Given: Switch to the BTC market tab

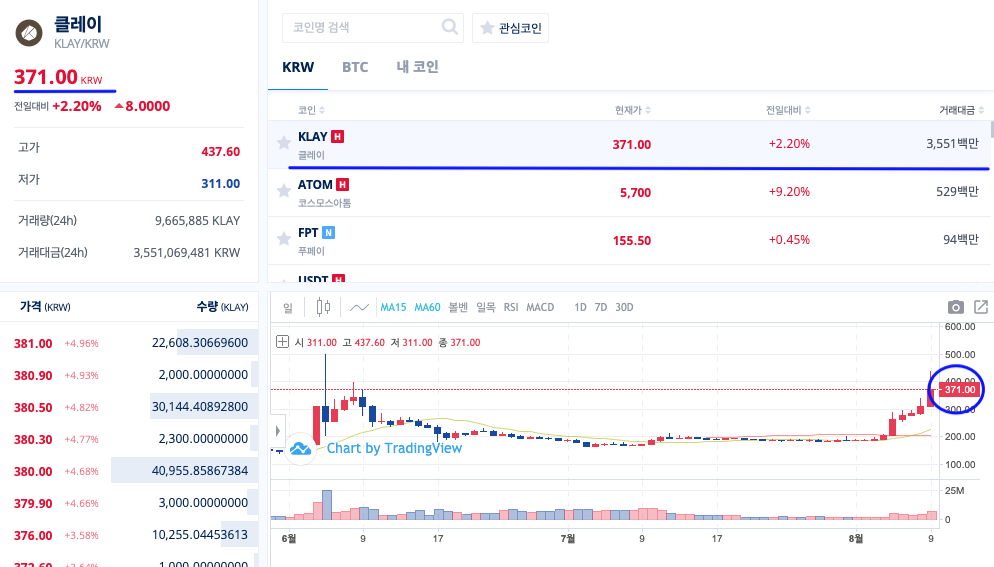Looking at the screenshot, I should coord(355,67).
